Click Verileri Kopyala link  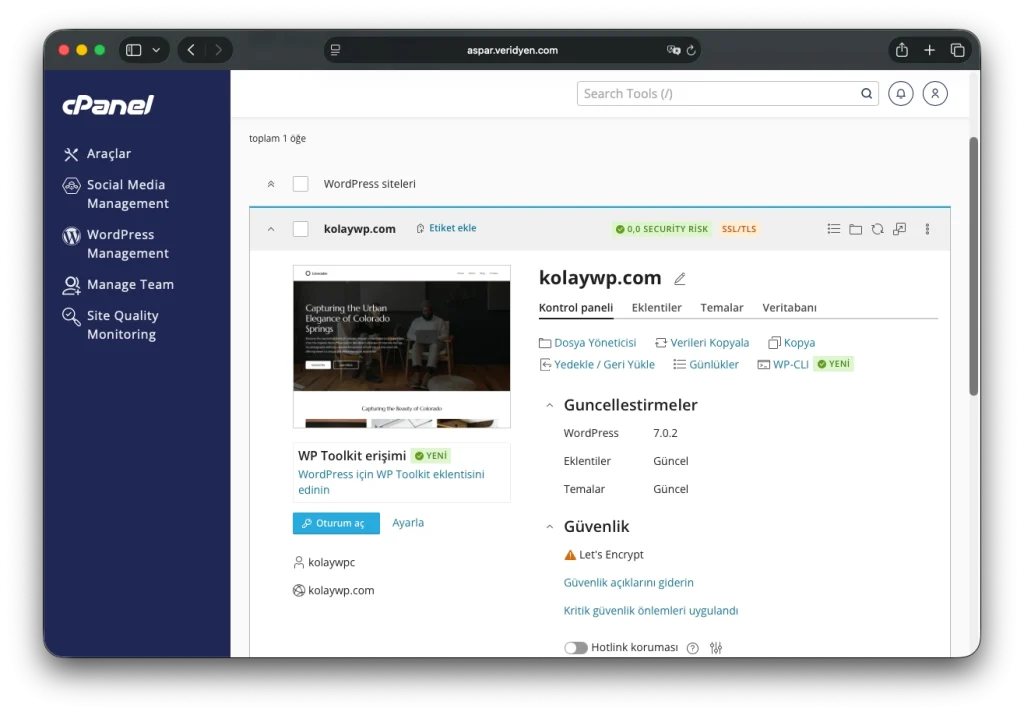coord(703,343)
